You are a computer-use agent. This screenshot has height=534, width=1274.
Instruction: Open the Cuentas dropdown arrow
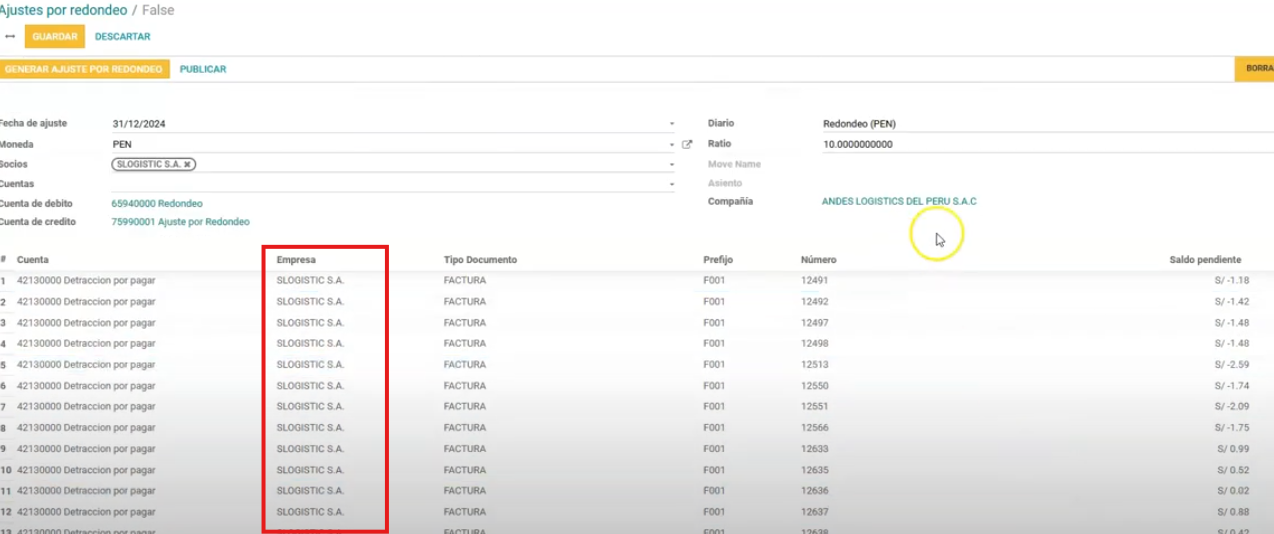(672, 185)
